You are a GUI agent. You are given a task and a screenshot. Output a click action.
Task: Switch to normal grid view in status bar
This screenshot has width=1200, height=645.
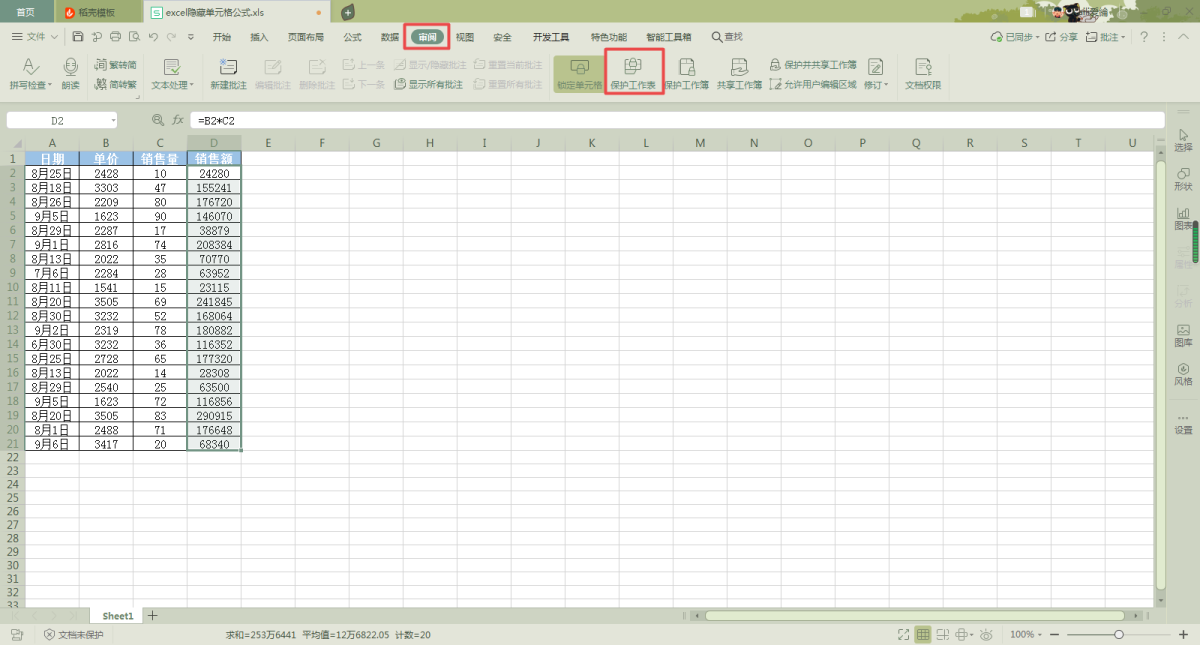tap(922, 634)
